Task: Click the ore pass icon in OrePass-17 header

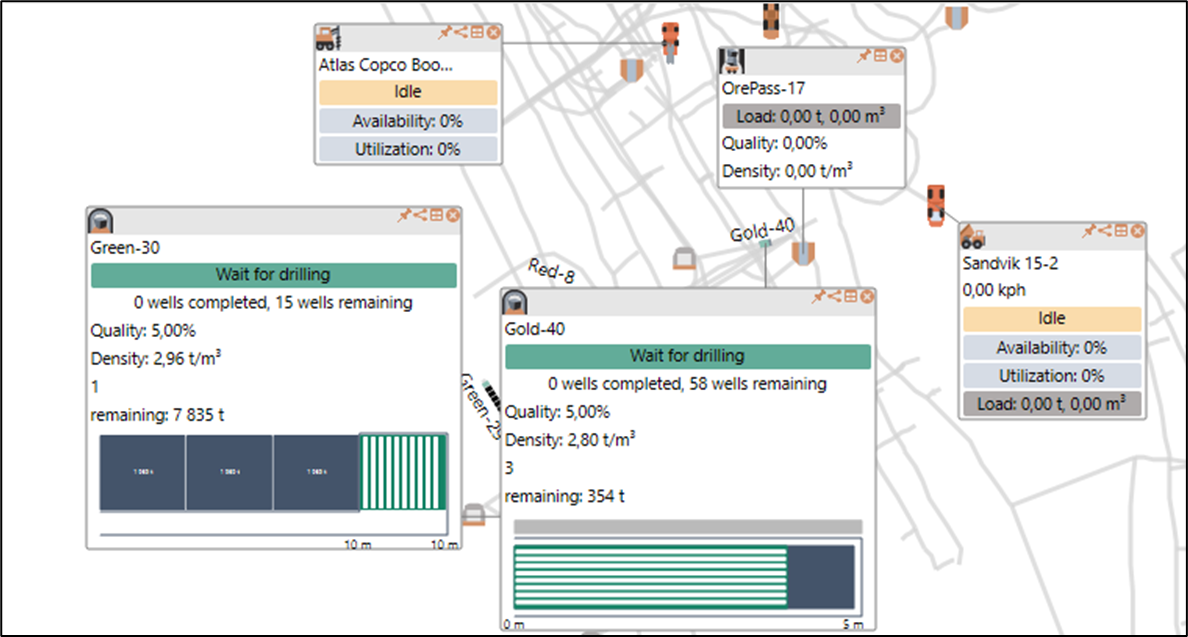Action: pyautogui.click(x=732, y=61)
